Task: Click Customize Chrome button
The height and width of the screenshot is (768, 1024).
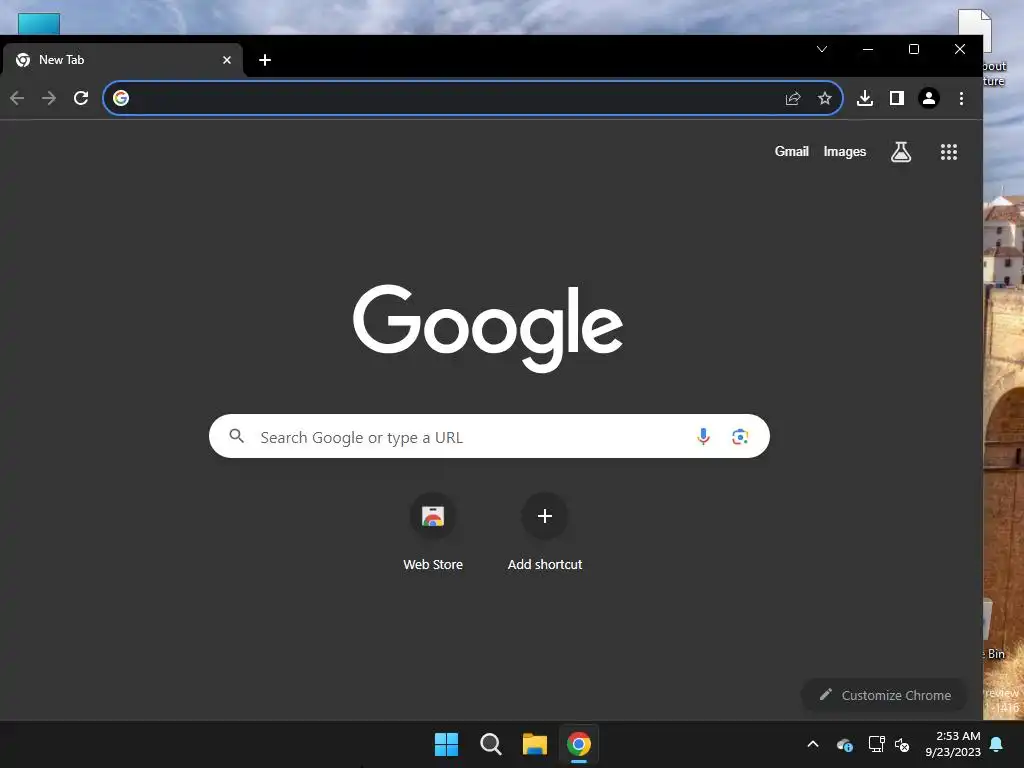Action: [x=884, y=695]
